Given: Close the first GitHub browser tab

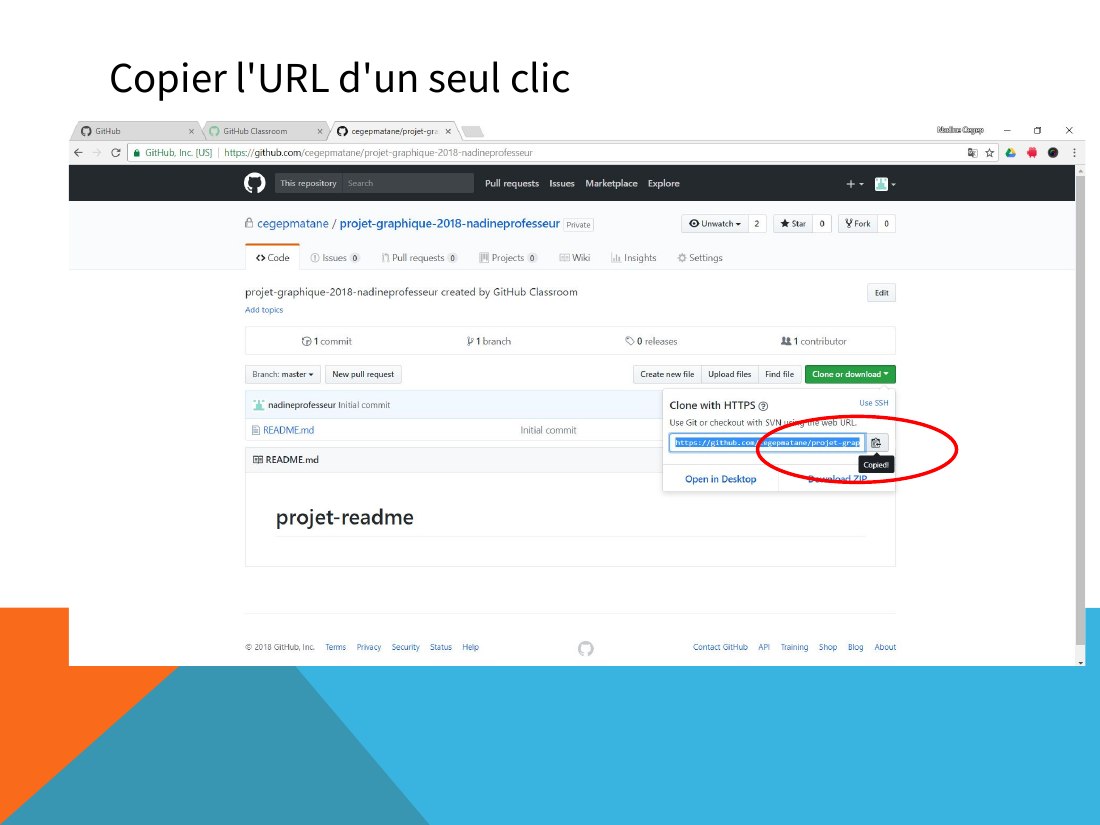Looking at the screenshot, I should [191, 131].
